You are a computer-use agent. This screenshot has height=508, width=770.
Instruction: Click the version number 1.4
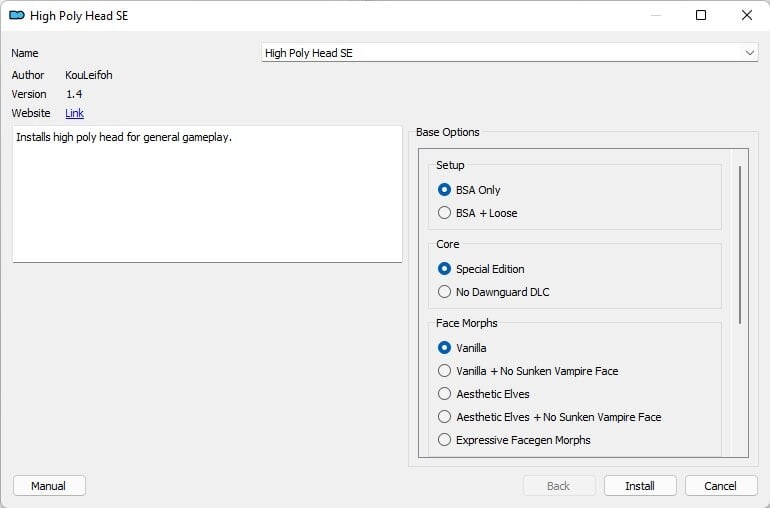[74, 94]
